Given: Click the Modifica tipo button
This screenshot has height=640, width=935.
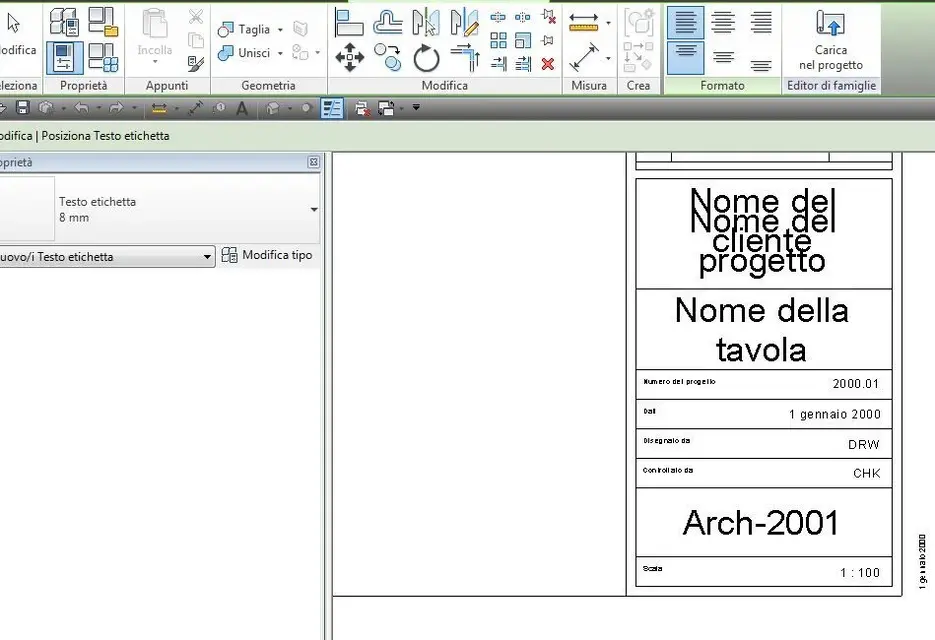Looking at the screenshot, I should [267, 255].
